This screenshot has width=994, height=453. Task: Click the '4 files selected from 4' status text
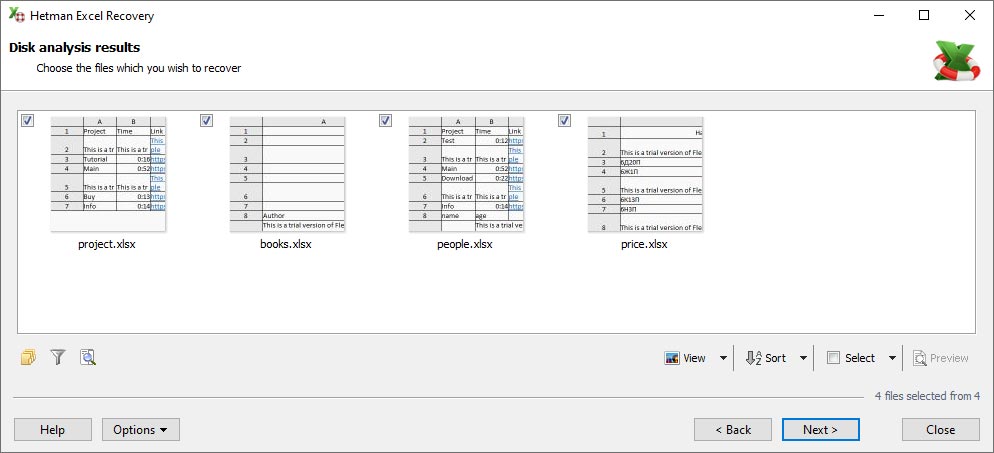[927, 396]
